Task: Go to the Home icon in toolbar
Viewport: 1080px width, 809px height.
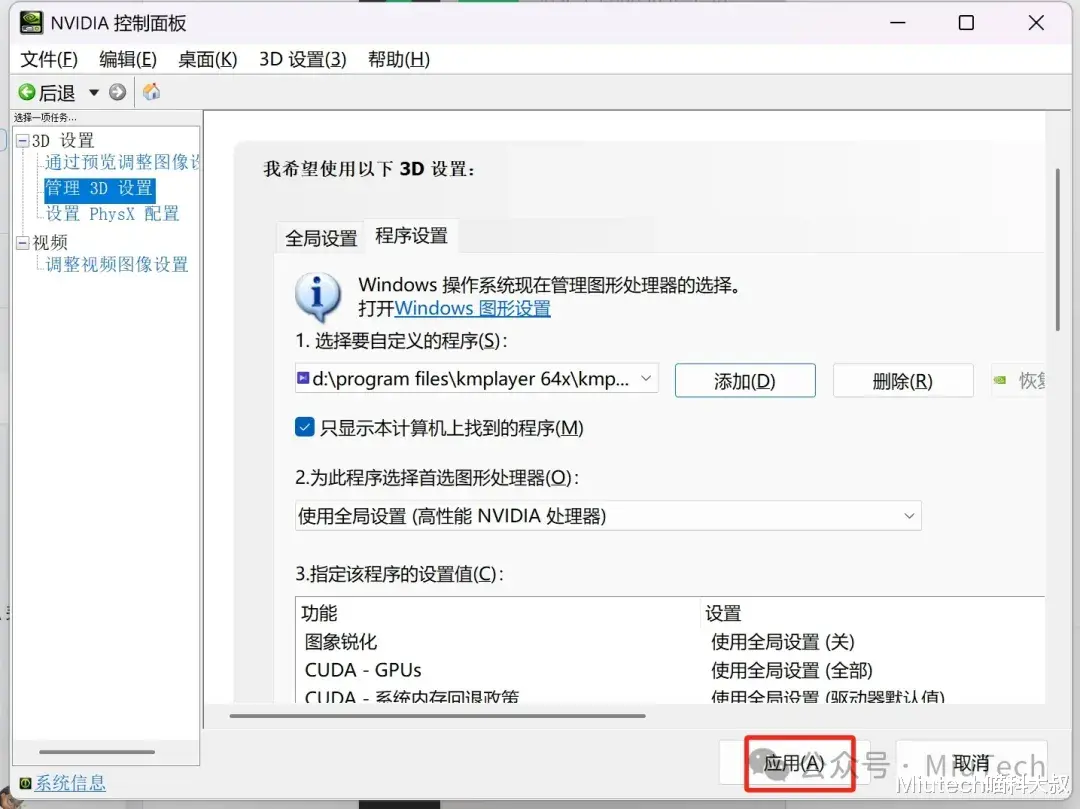Action: pos(152,92)
